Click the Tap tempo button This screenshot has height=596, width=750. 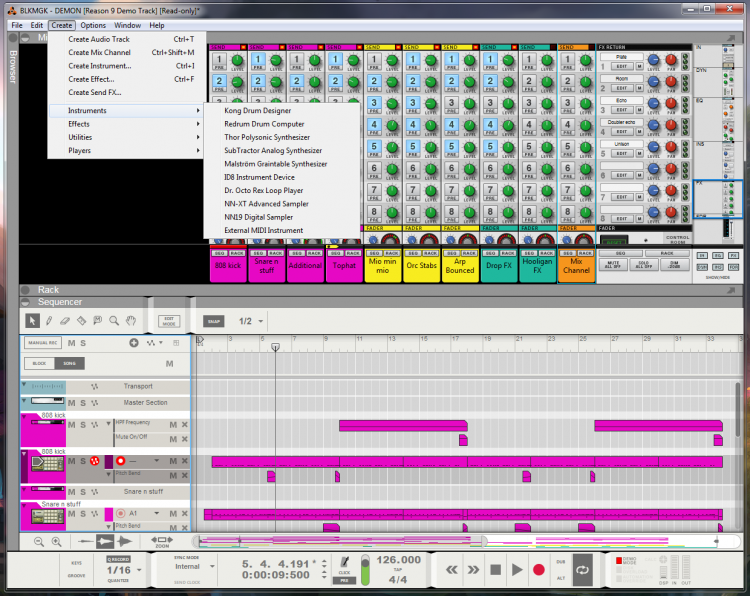(x=397, y=570)
